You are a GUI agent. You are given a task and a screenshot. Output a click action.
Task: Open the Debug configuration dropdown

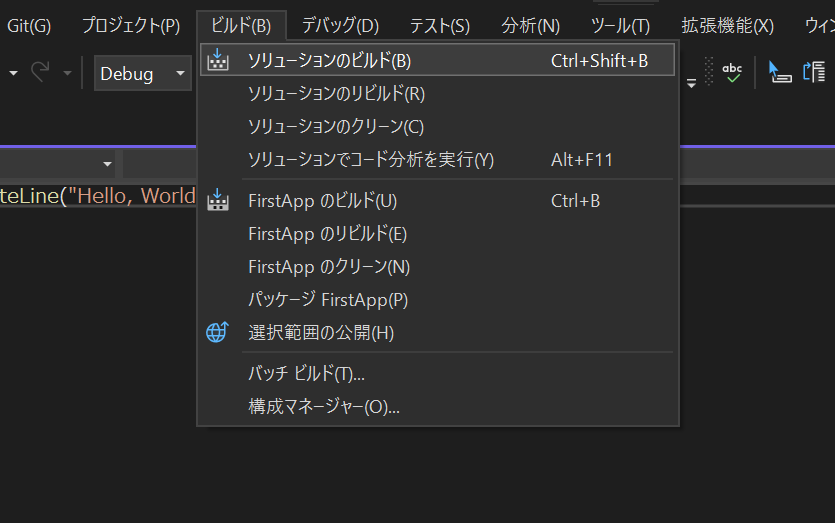143,73
